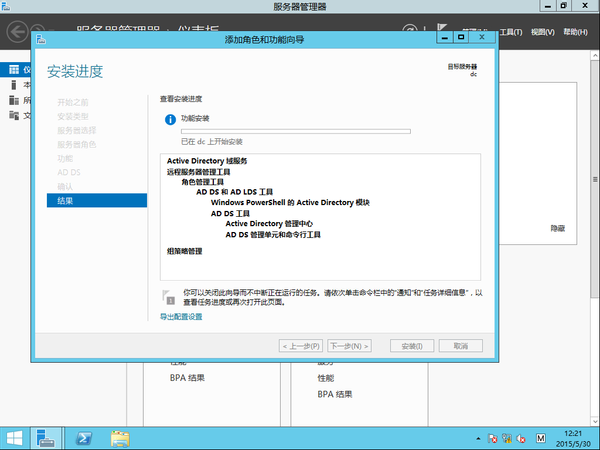Screen dimensions: 600x450
Task: Click the Server Manager back arrow button
Action: pos(17,31)
